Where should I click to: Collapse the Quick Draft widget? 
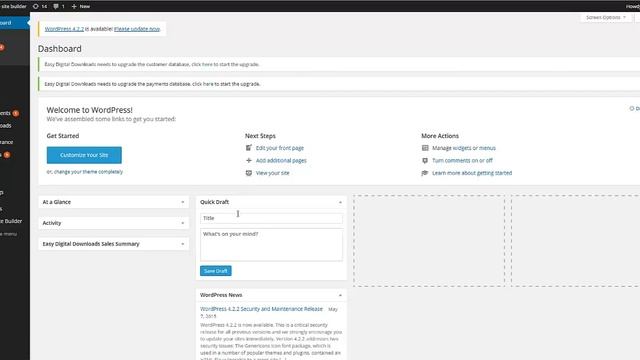coord(340,202)
